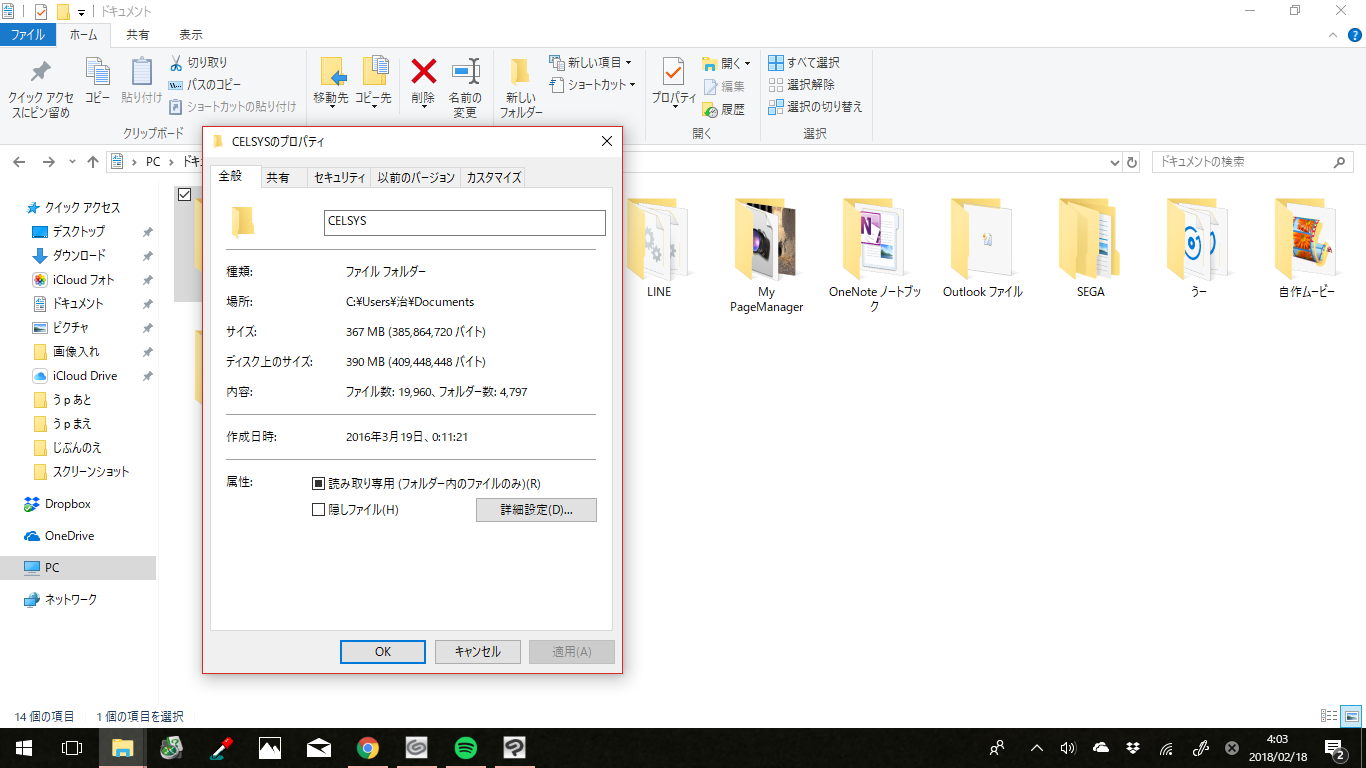The image size is (1366, 768).
Task: Click 名前の変更 (Rename) in the ribbon
Action: click(x=465, y=88)
